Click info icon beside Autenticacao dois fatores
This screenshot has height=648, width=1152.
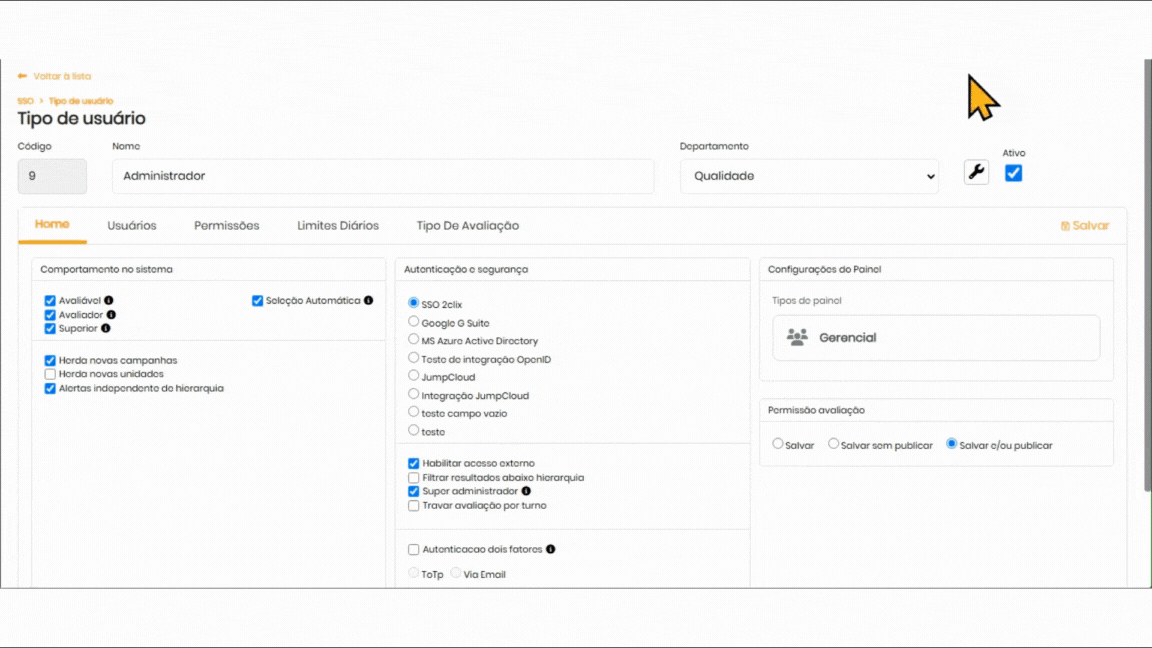(x=550, y=549)
